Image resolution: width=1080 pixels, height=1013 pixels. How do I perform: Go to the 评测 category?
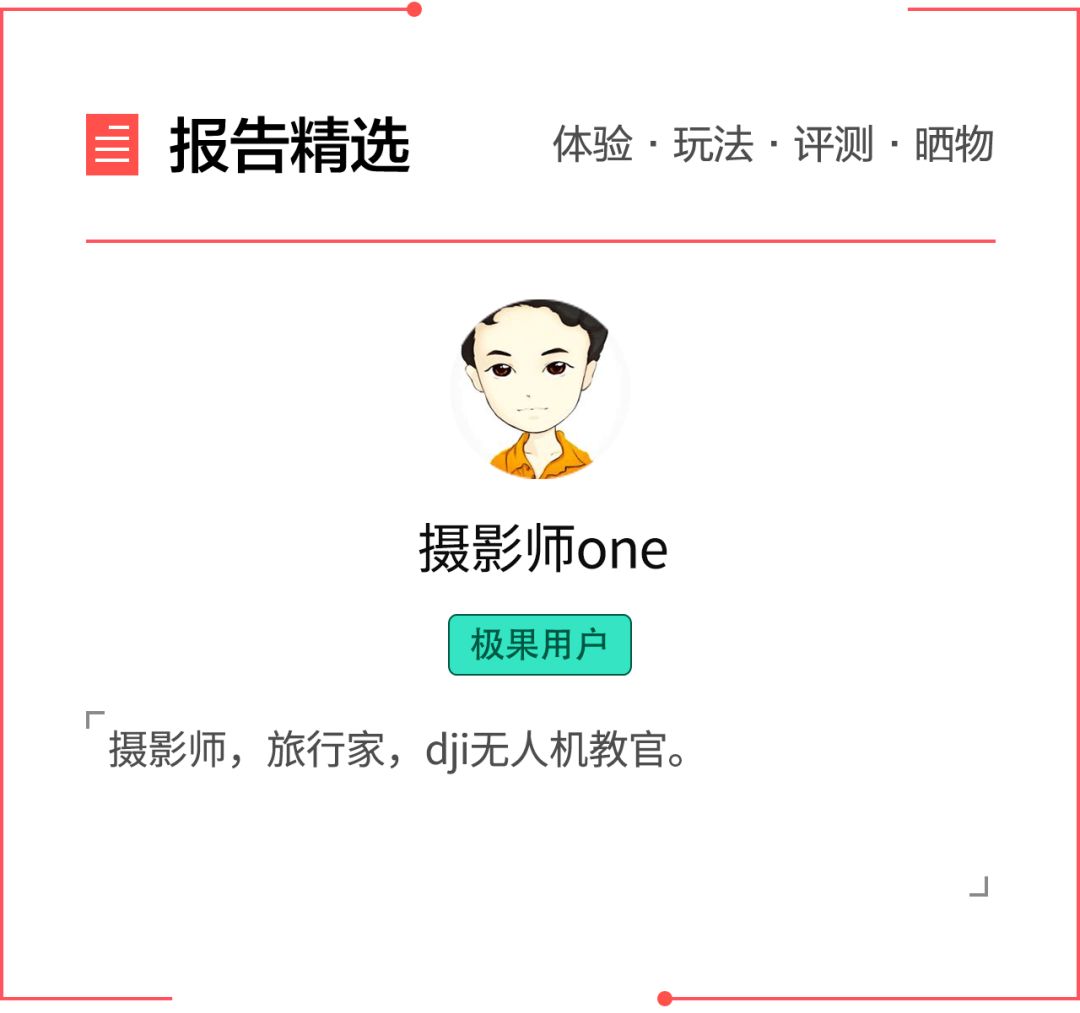(x=833, y=144)
